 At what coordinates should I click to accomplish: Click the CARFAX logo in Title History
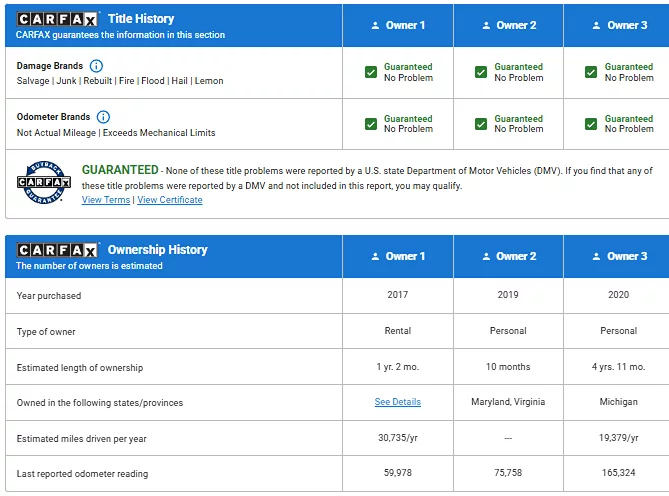[58, 19]
